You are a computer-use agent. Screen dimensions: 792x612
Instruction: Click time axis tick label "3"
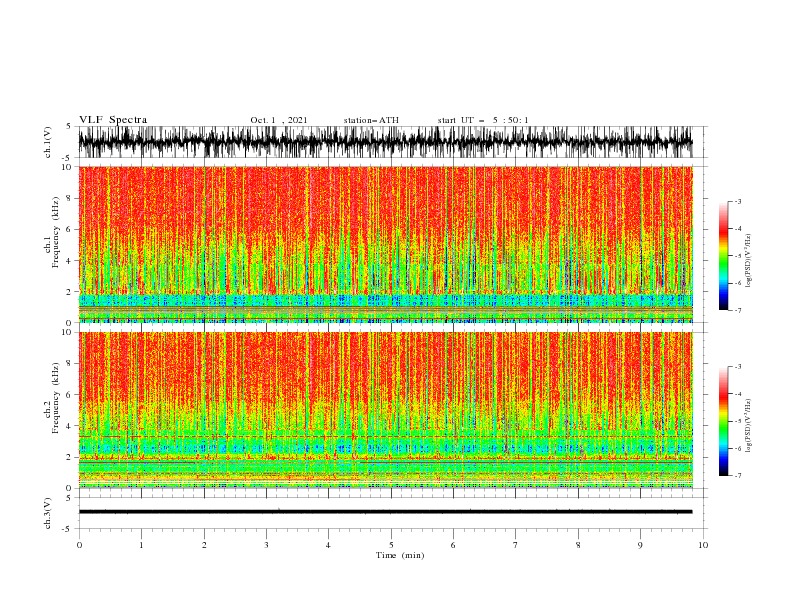pyautogui.click(x=266, y=545)
